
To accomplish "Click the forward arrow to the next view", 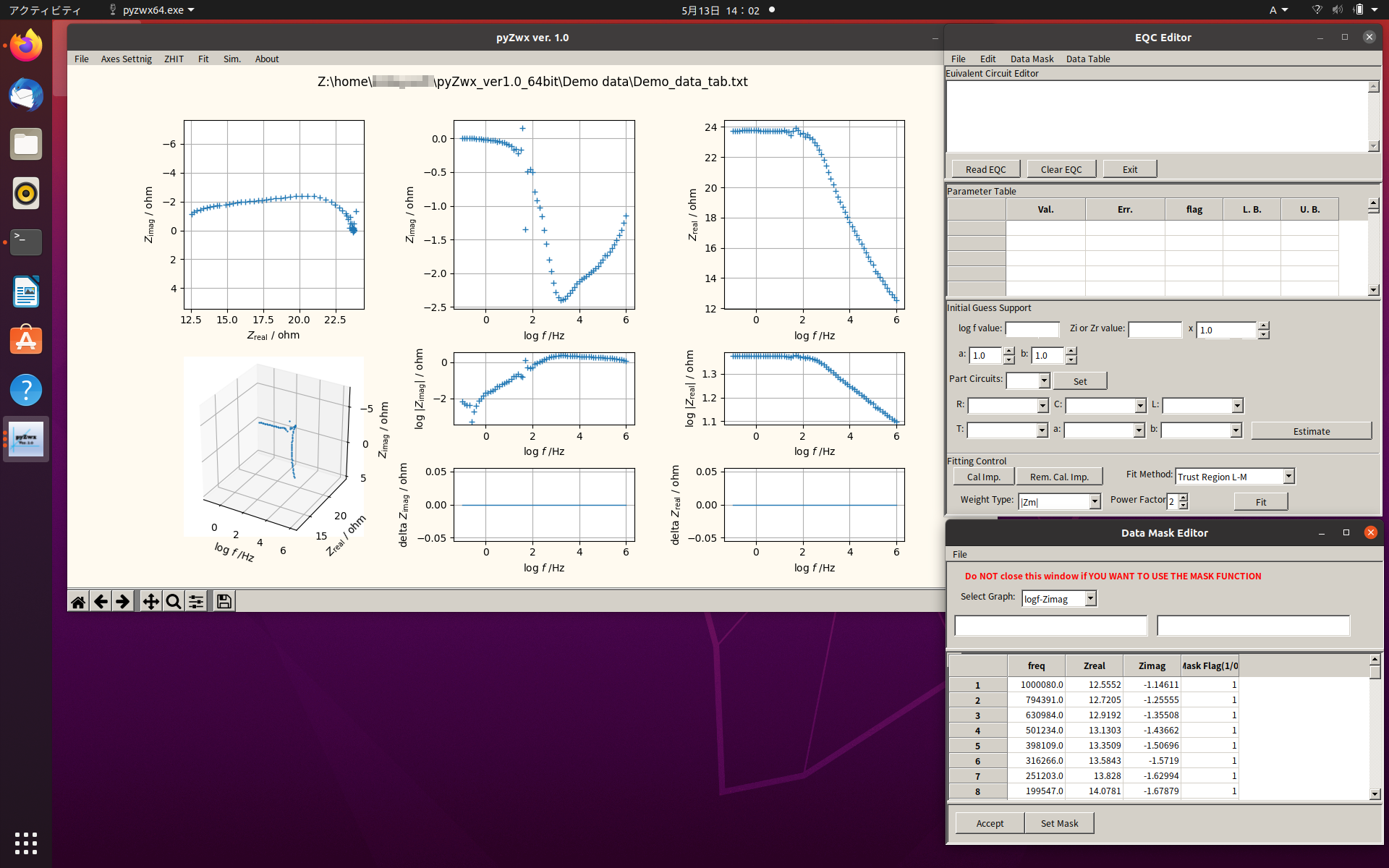I will (123, 602).
